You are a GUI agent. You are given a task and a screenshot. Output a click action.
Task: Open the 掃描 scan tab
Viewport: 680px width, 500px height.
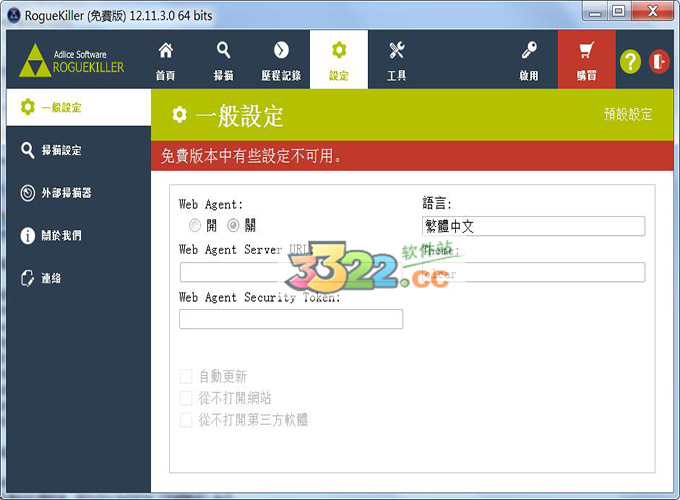tap(223, 60)
